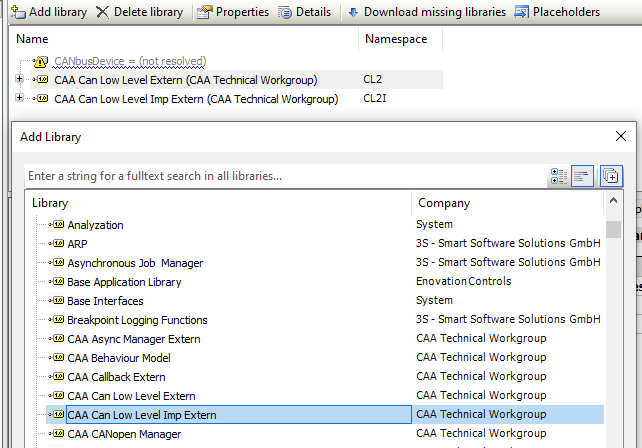
Task: Open library Details from the toolbar
Action: (304, 12)
